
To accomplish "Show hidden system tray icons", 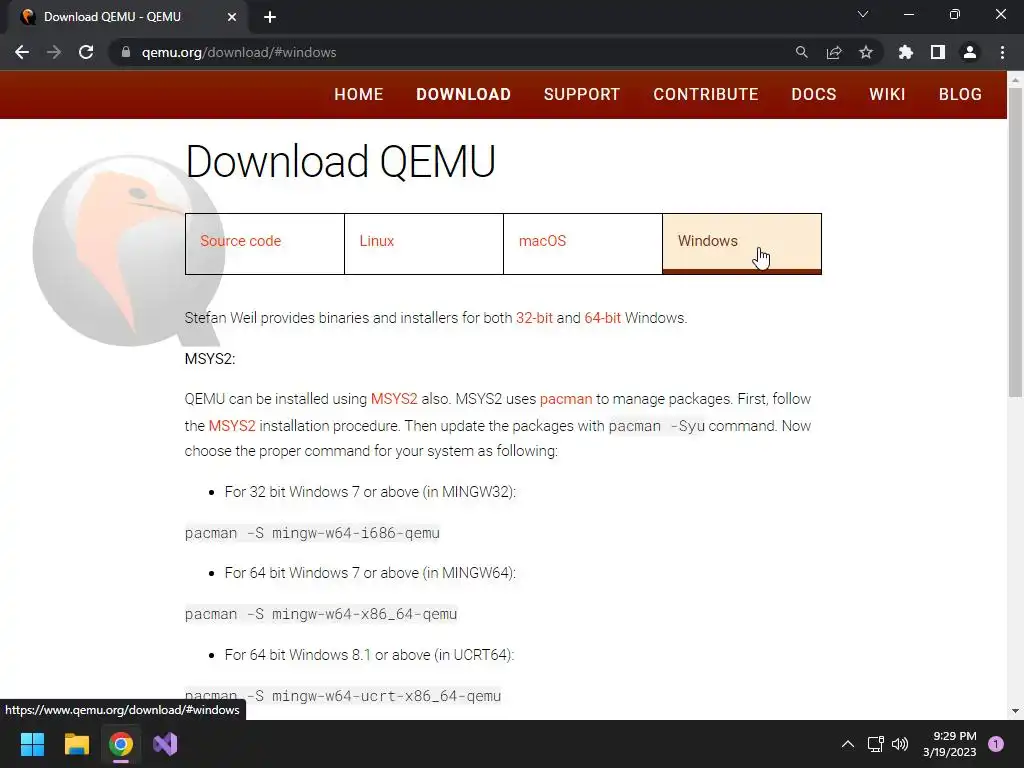I will pos(848,744).
